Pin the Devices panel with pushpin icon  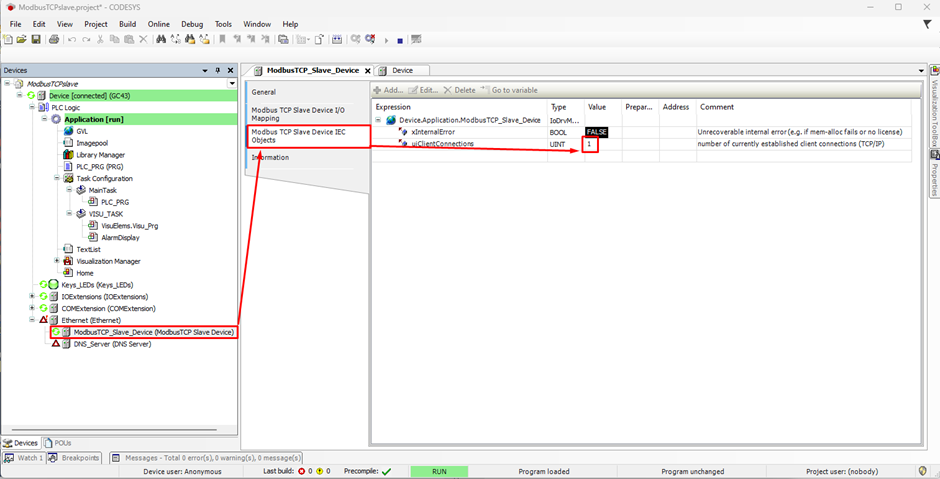tap(218, 71)
